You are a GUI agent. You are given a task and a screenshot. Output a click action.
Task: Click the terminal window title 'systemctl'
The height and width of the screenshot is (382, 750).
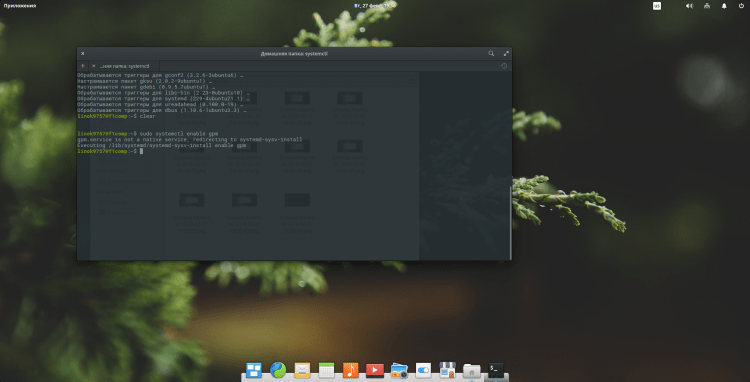pos(294,54)
